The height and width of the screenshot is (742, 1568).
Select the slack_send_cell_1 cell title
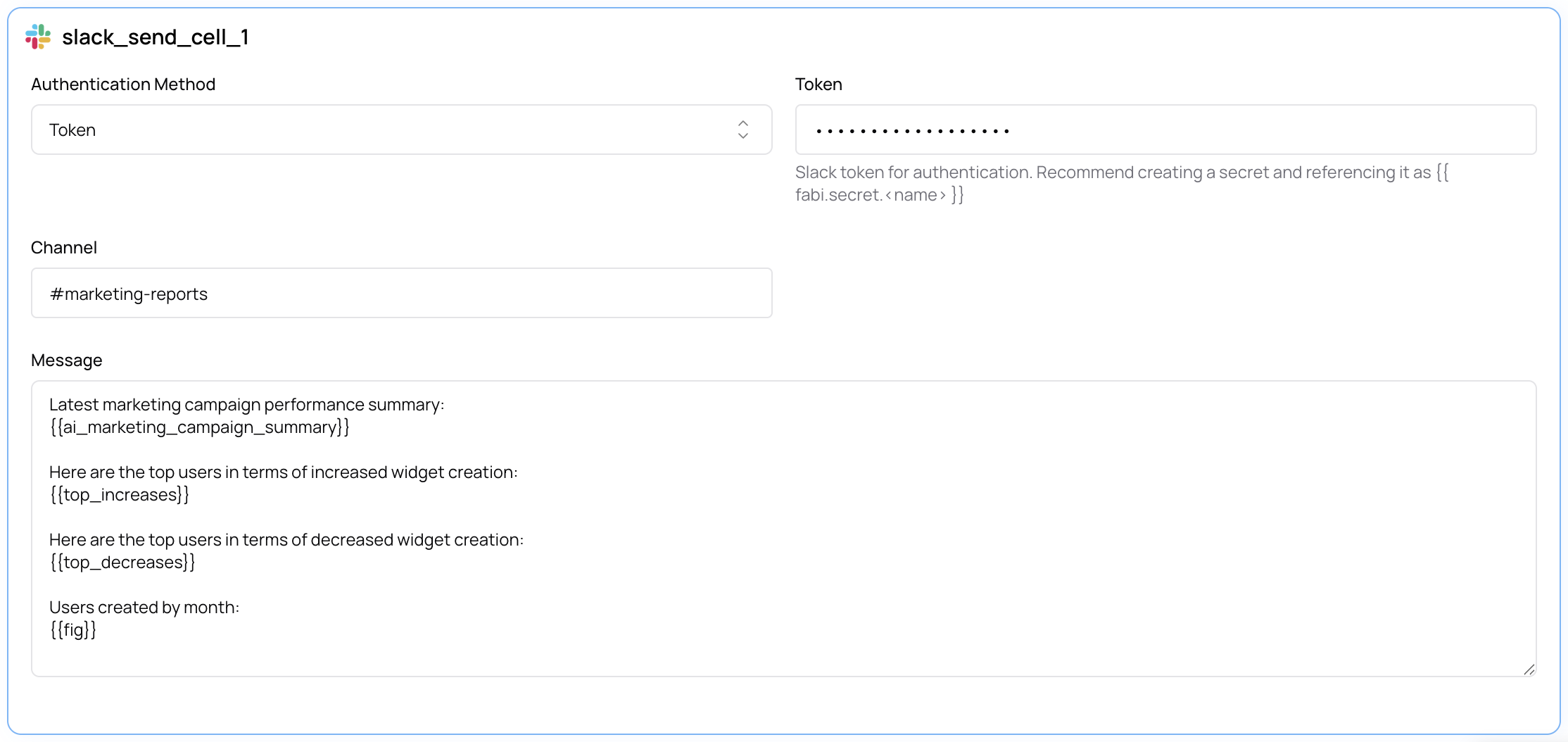(x=156, y=37)
